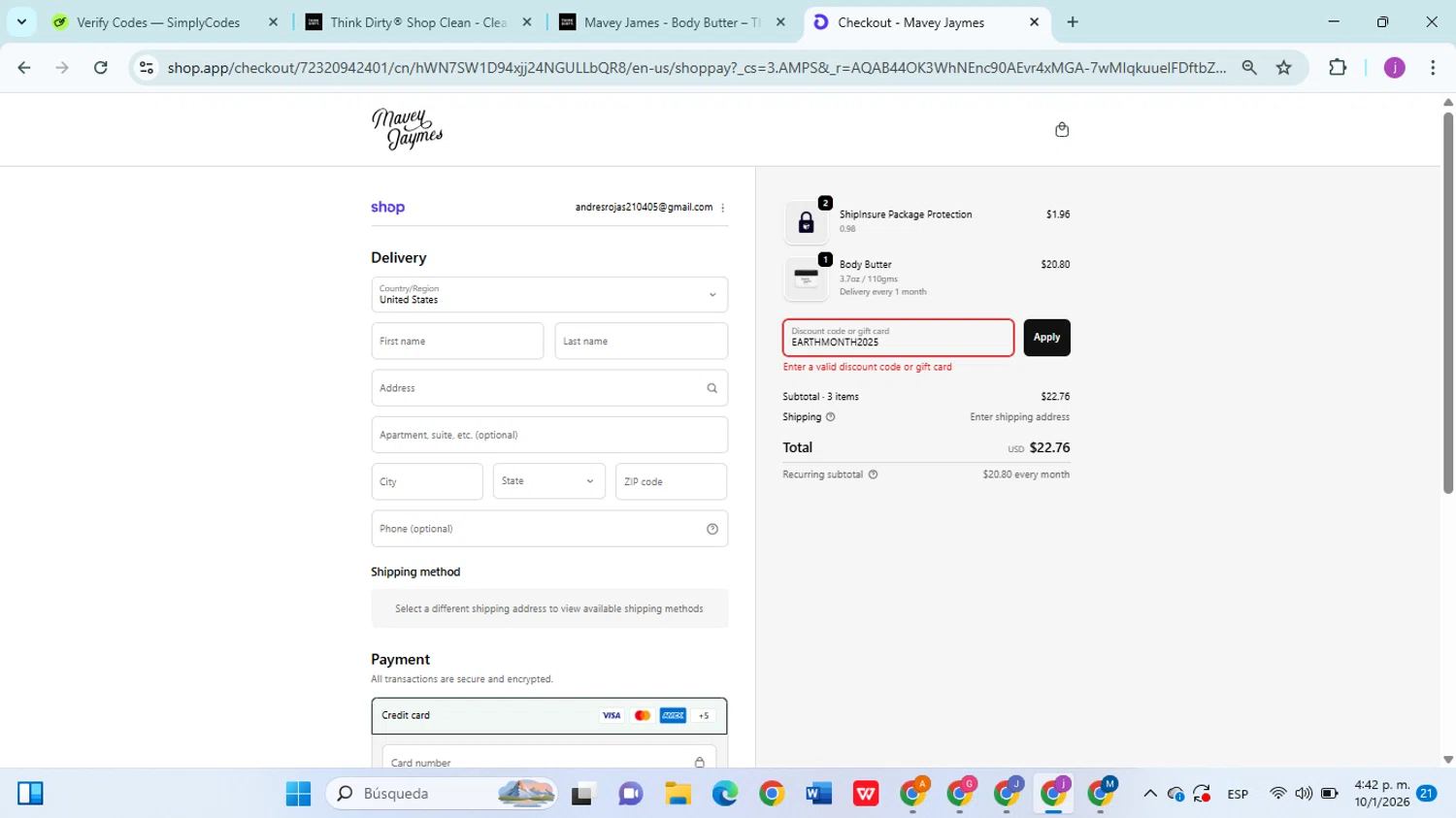The image size is (1456, 818).
Task: Apply the discount code
Action: coord(1046,338)
